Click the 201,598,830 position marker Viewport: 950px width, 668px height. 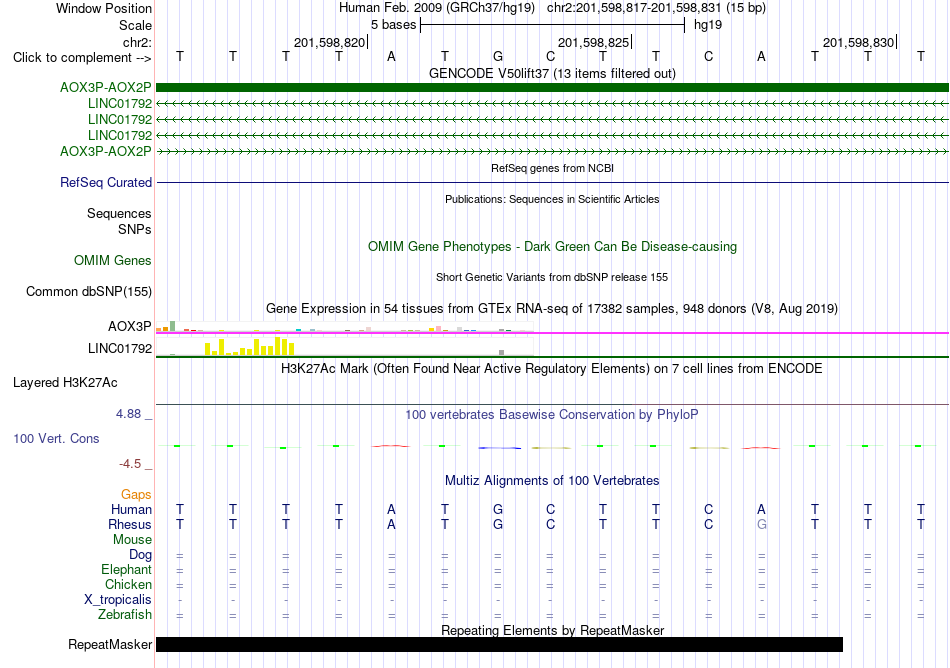tap(859, 42)
